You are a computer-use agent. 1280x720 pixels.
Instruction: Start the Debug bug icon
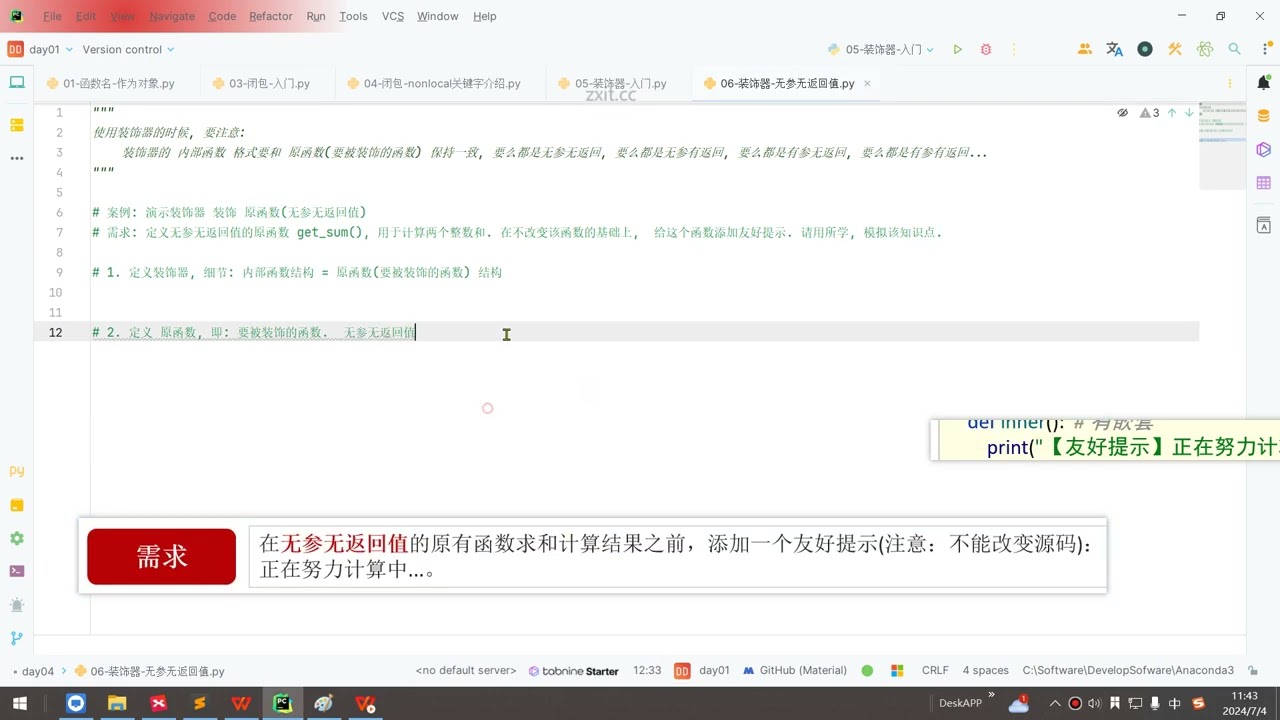pos(986,49)
